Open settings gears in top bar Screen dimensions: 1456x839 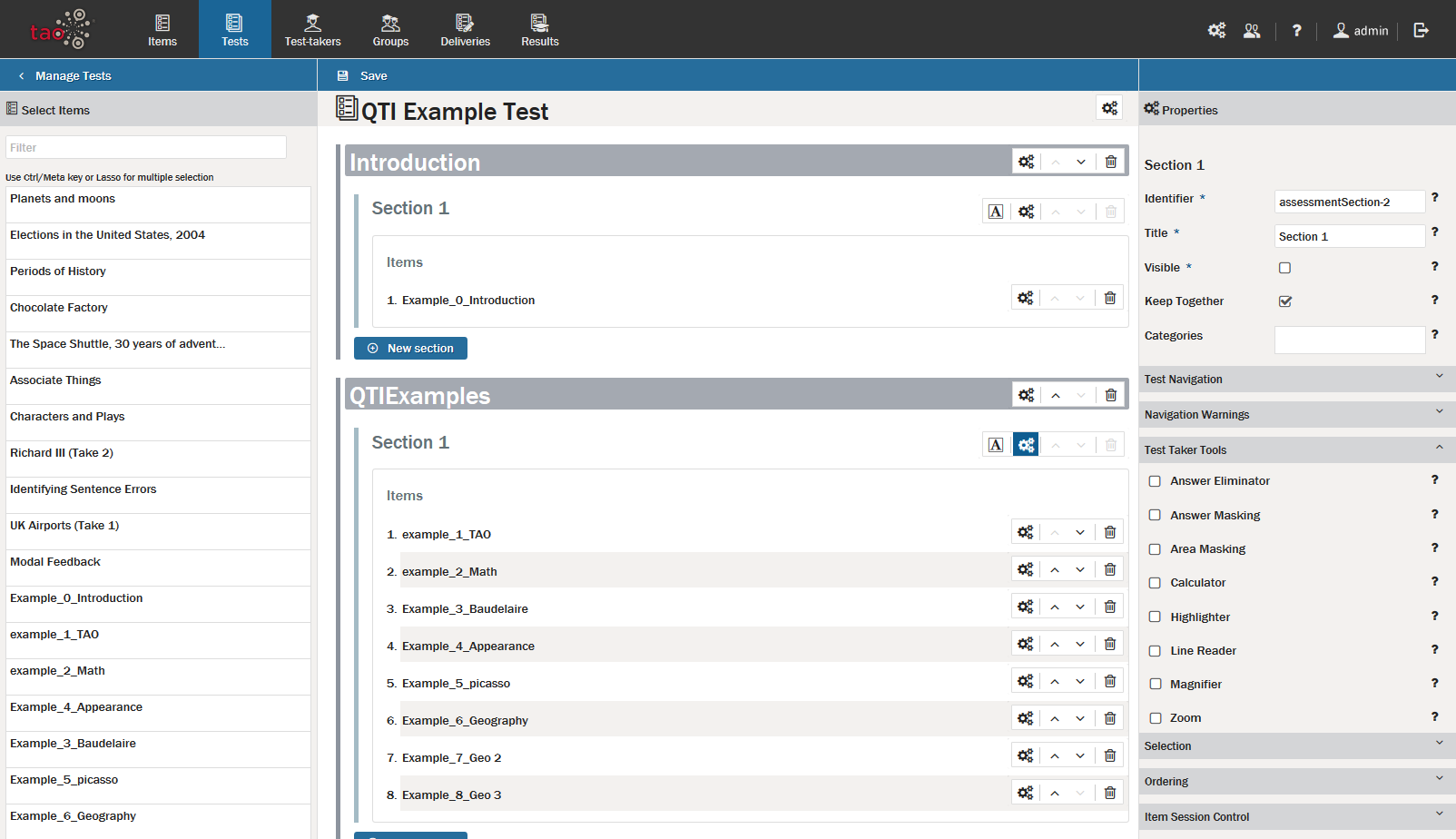point(1216,30)
